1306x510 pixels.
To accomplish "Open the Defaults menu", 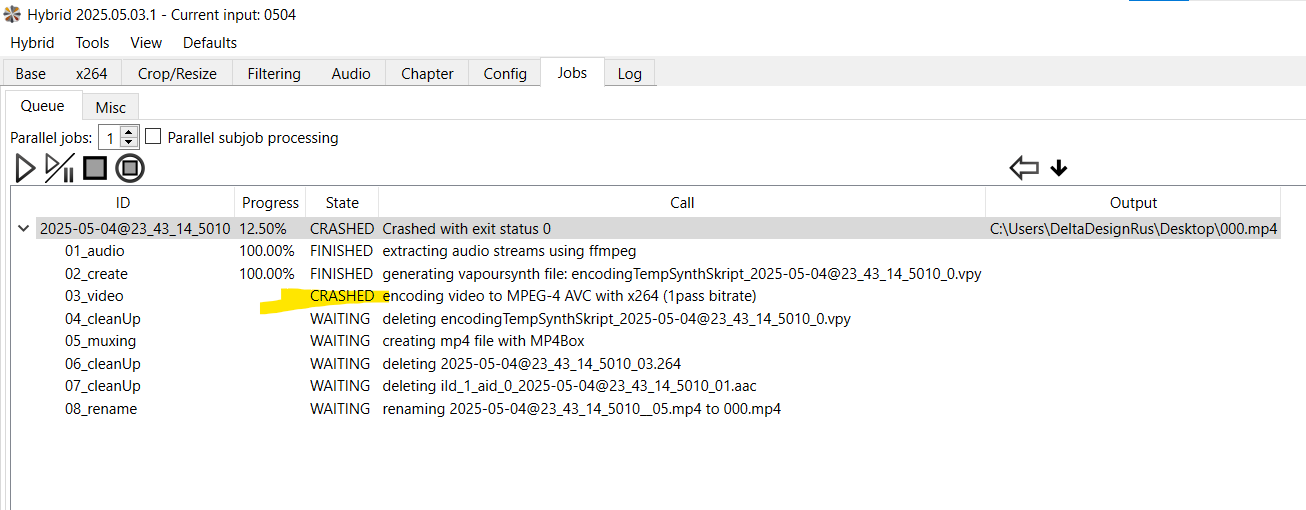I will point(210,43).
